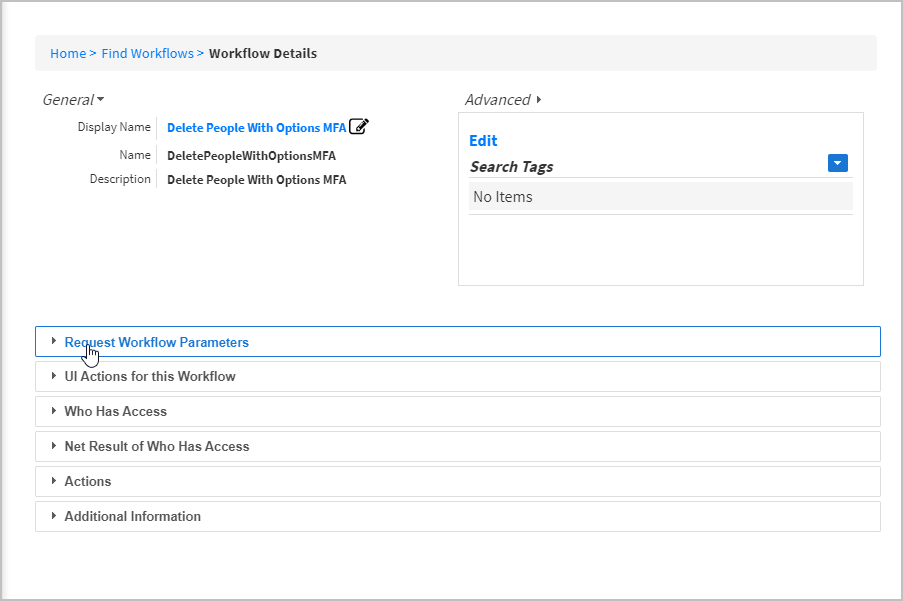The height and width of the screenshot is (601, 903).
Task: Collapse the General section
Action: [x=71, y=99]
